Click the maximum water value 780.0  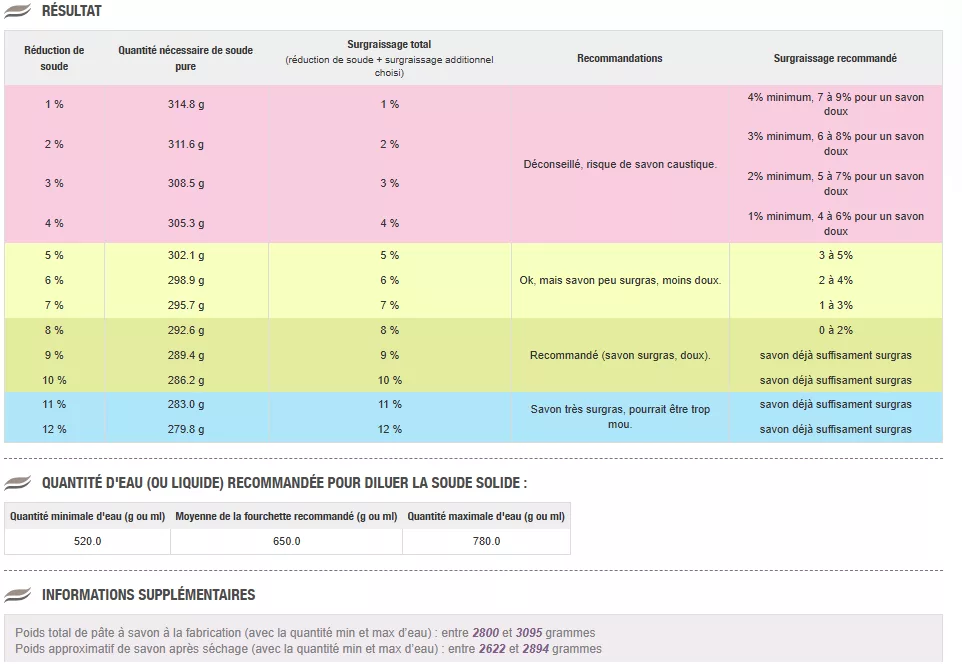(485, 541)
